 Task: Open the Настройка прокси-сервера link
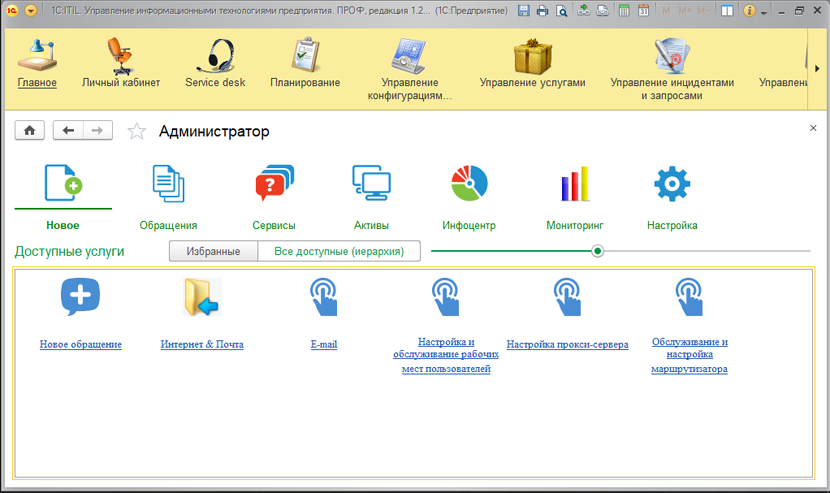567,345
